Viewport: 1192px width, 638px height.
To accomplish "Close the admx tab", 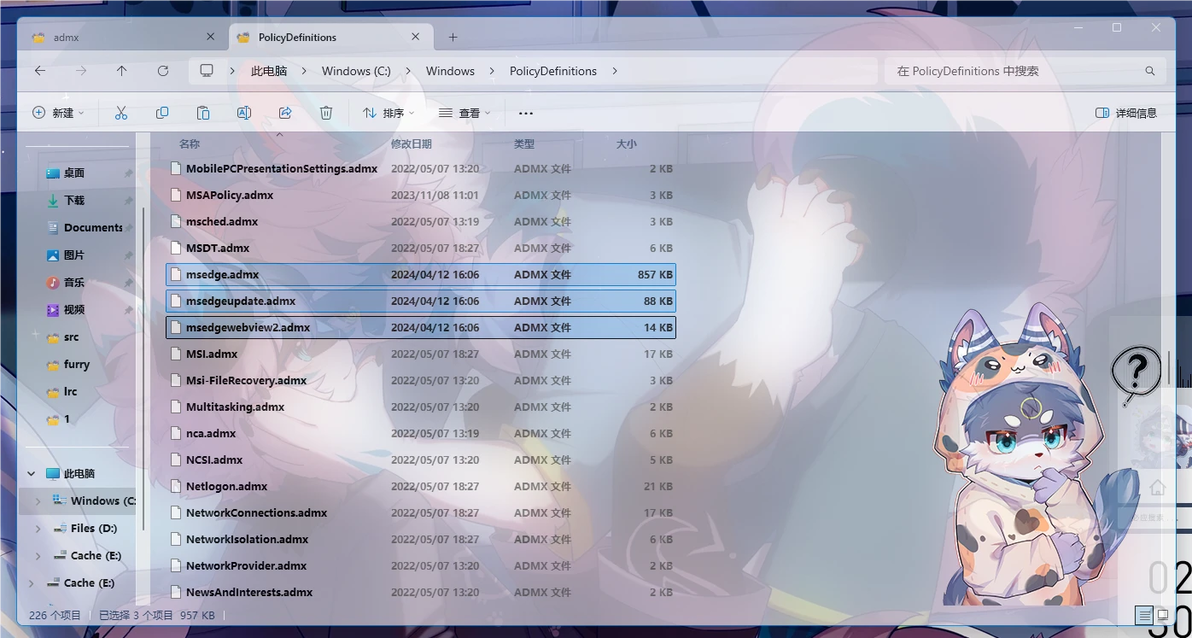I will (211, 37).
